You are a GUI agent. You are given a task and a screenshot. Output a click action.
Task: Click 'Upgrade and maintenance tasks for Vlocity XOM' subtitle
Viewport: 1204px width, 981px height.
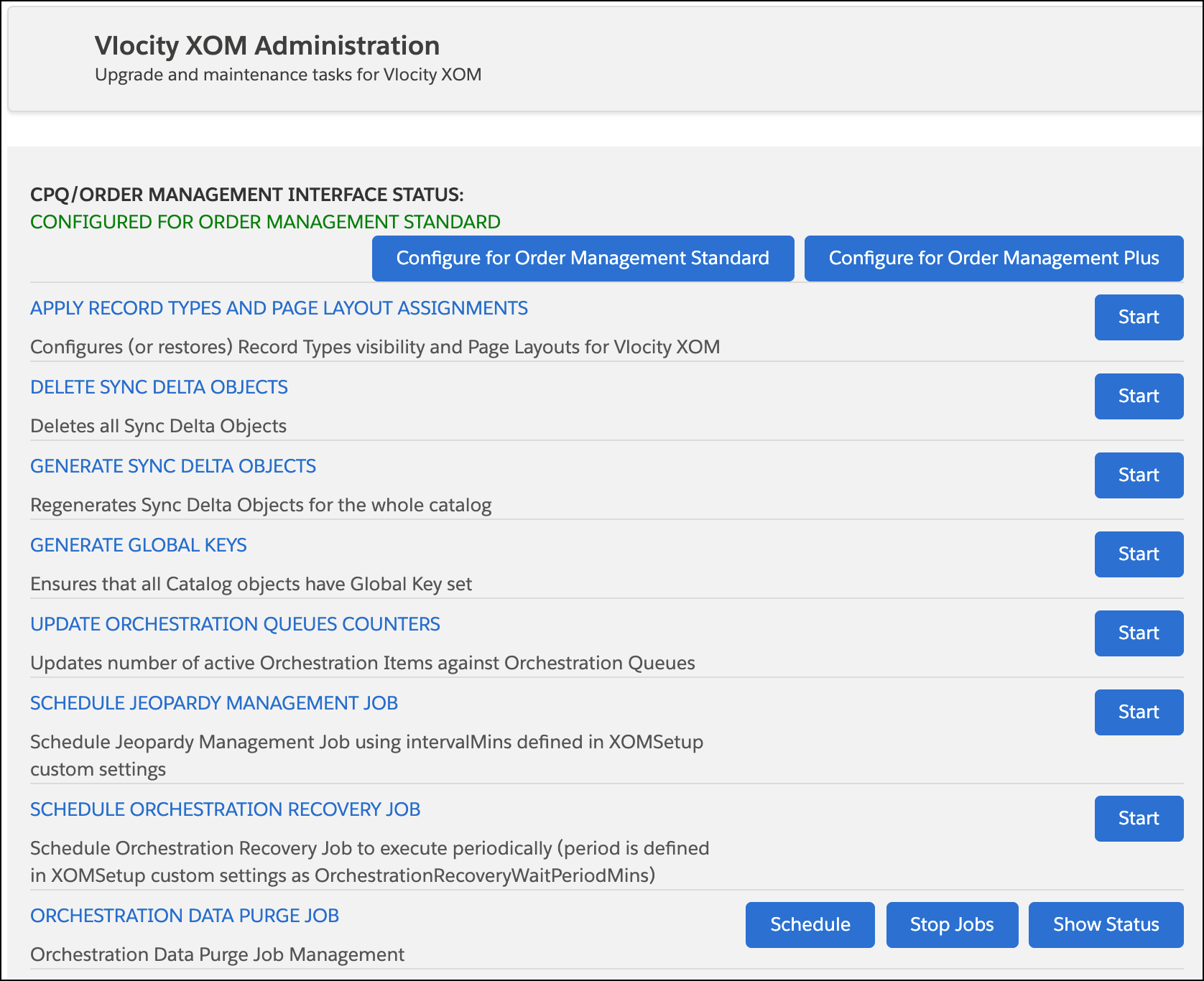click(288, 75)
